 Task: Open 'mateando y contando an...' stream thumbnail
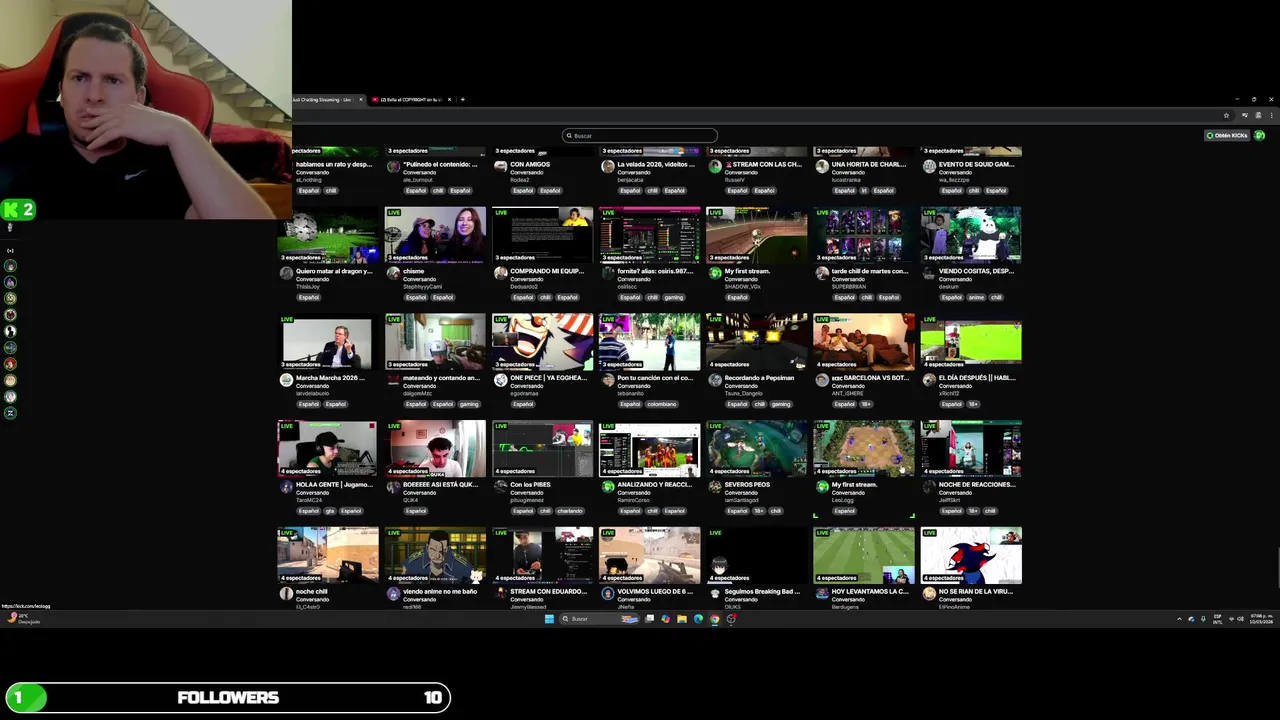(x=435, y=342)
